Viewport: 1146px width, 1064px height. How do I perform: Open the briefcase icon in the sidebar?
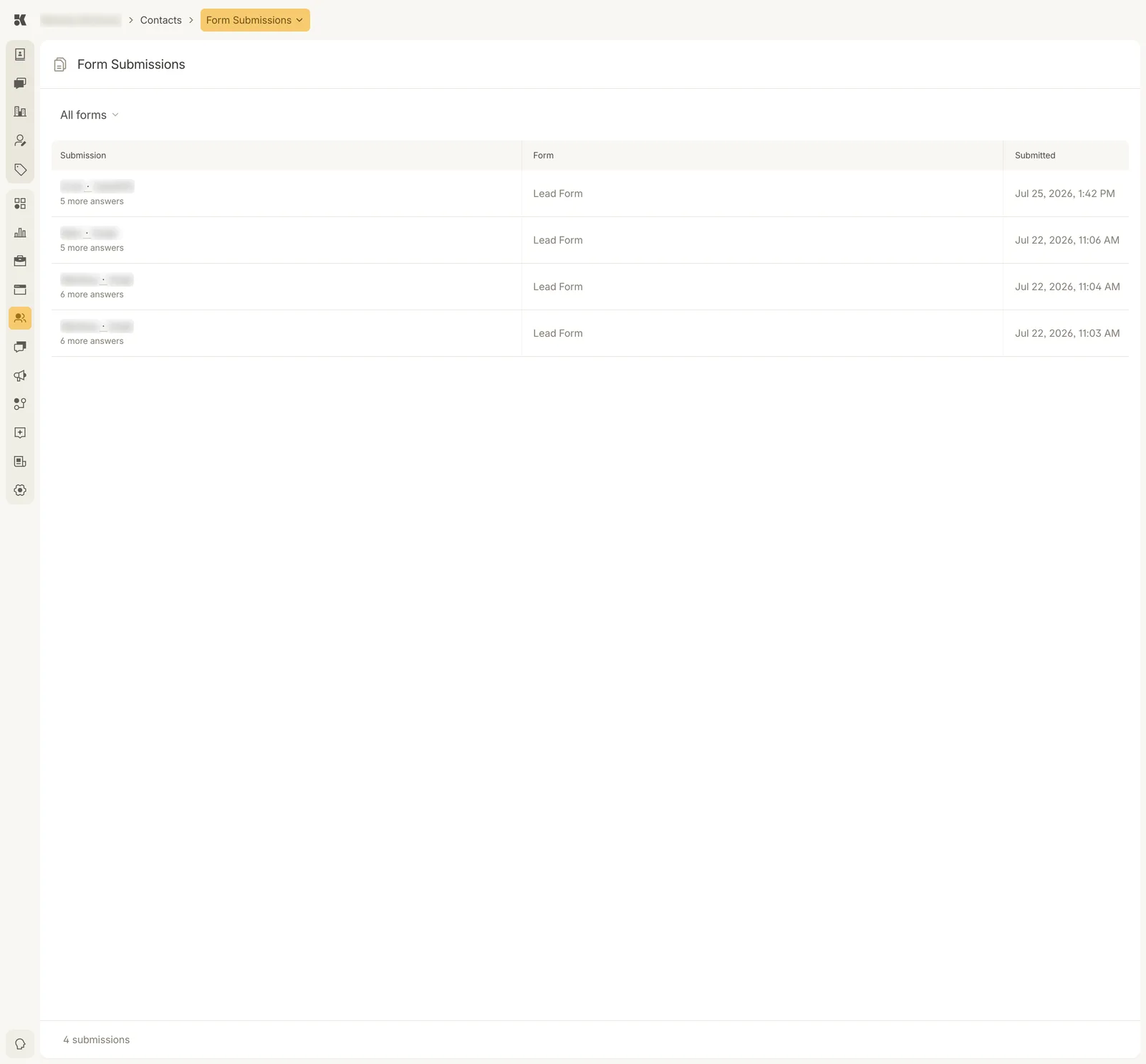20,261
